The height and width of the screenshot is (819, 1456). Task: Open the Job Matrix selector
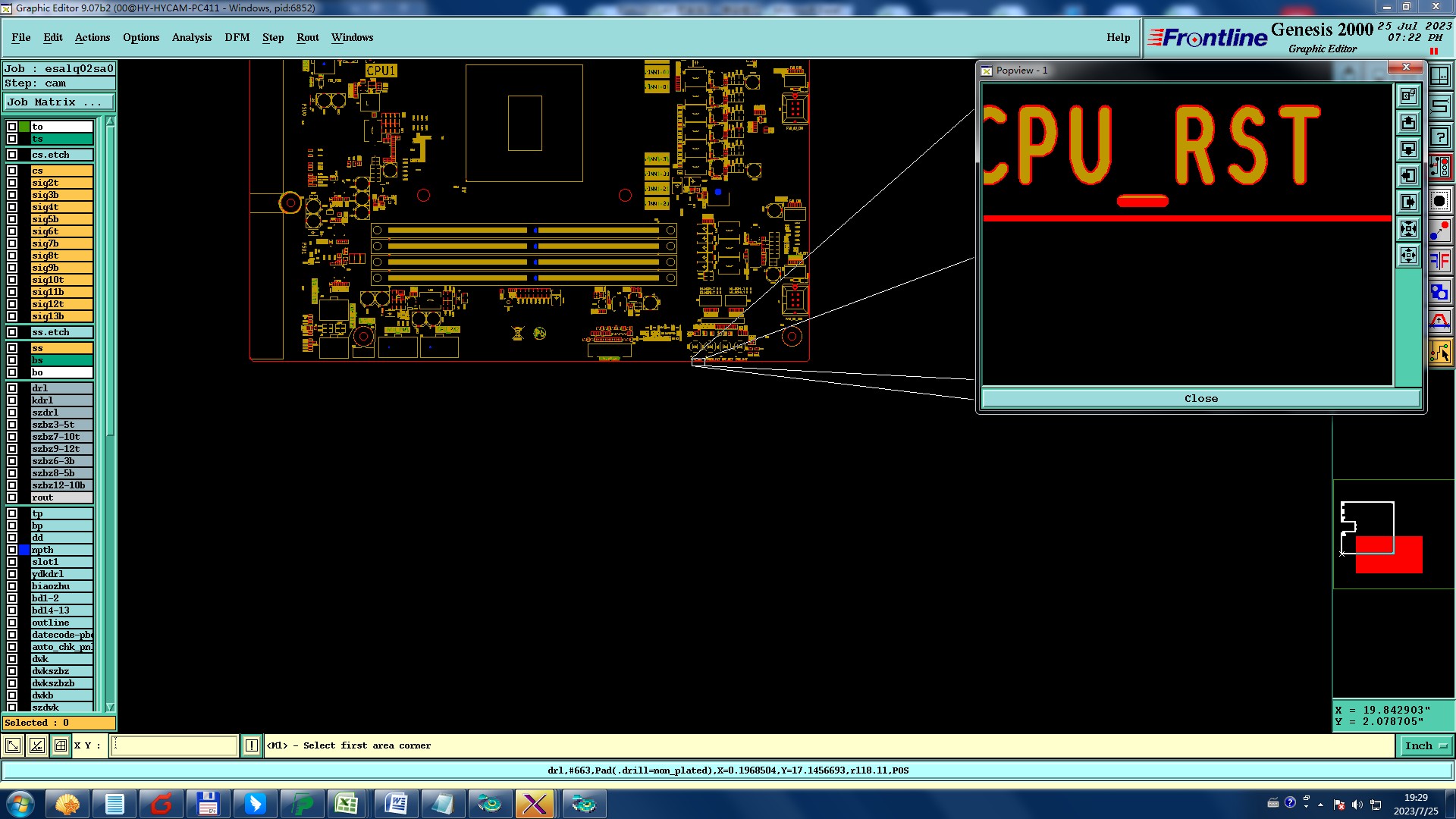[58, 102]
